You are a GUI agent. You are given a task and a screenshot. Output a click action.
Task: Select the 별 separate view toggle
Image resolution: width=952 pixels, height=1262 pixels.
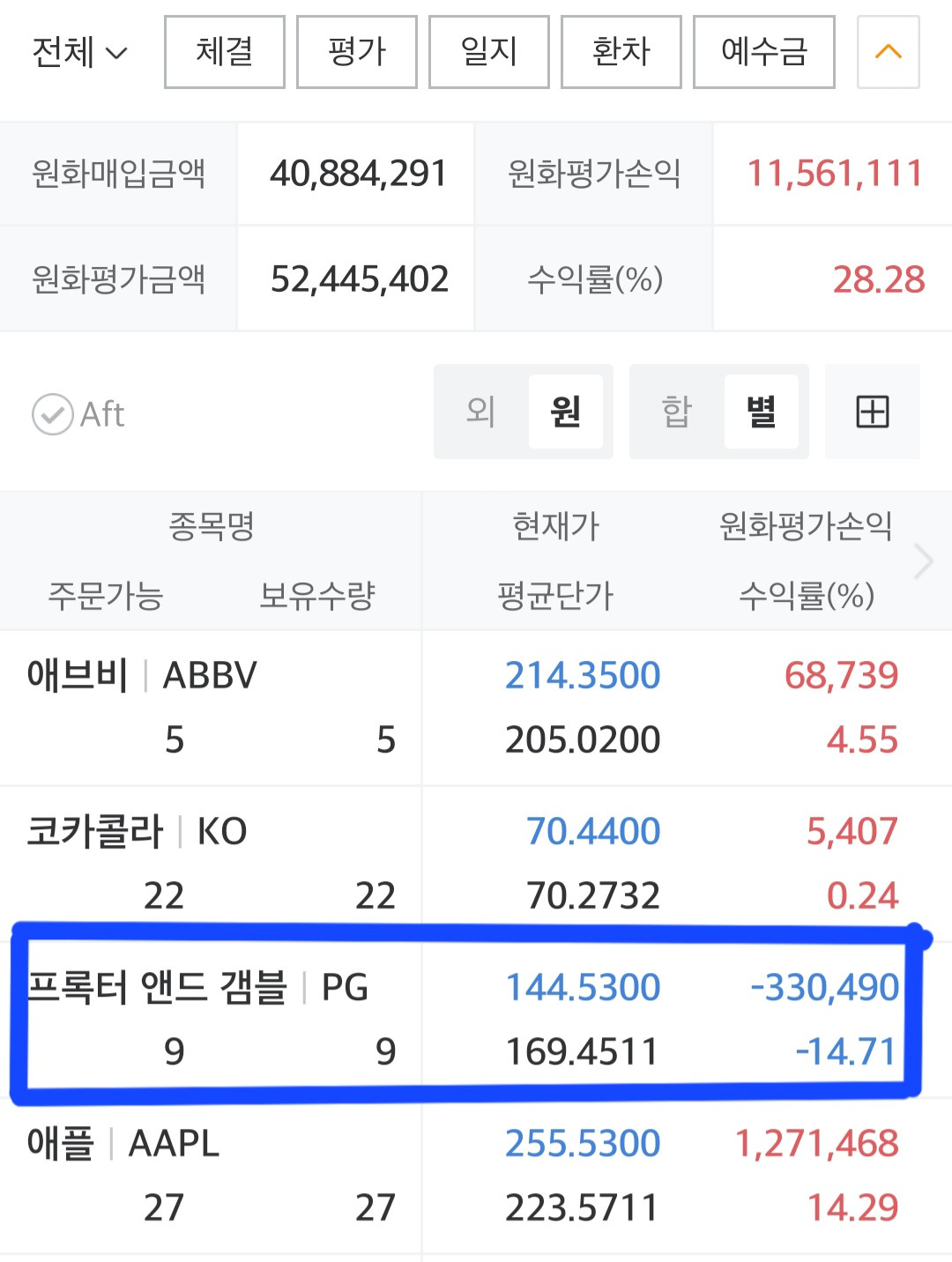click(762, 412)
